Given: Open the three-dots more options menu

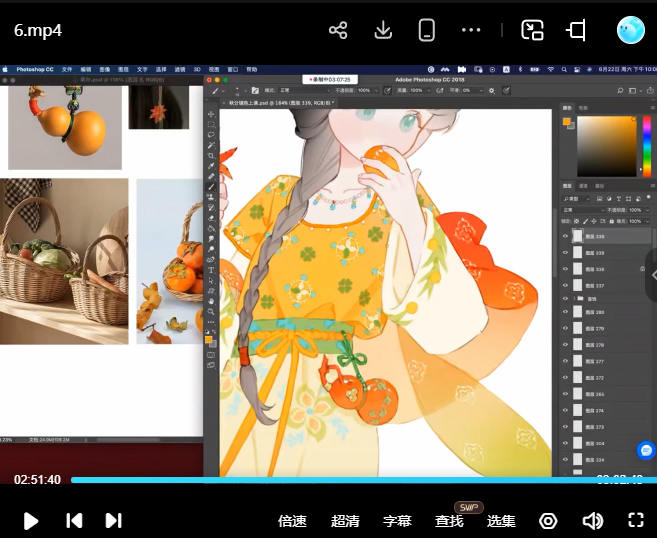Looking at the screenshot, I should (471, 30).
